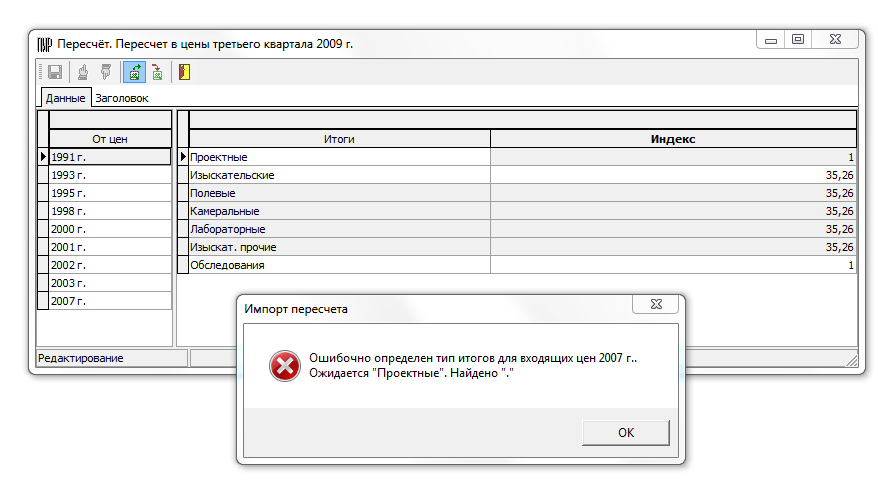
Task: Click the От цен column header
Action: (109, 139)
